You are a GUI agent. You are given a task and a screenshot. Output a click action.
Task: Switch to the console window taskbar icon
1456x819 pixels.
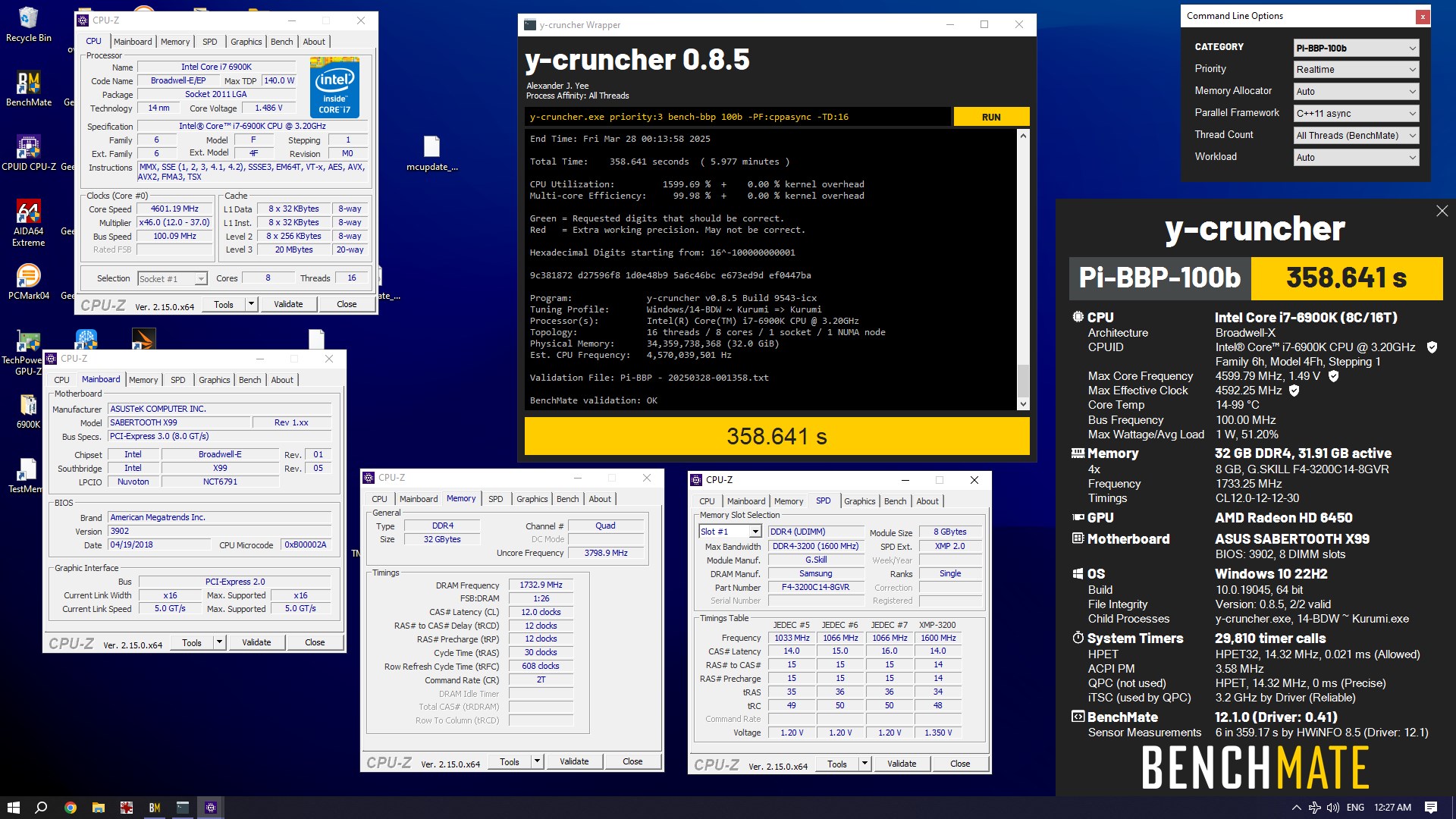pyautogui.click(x=182, y=808)
